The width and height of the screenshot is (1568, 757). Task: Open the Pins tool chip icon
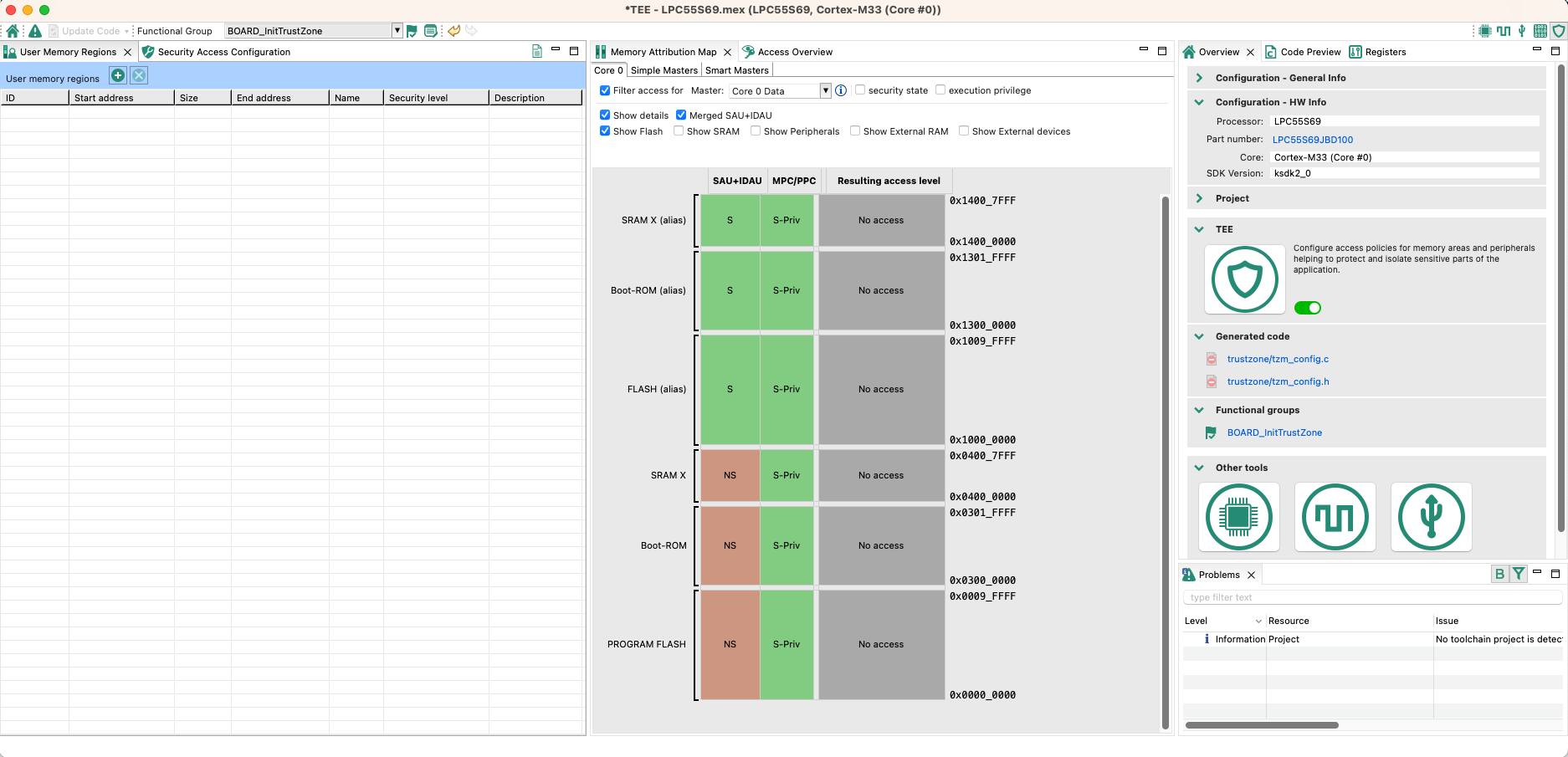pyautogui.click(x=1238, y=517)
